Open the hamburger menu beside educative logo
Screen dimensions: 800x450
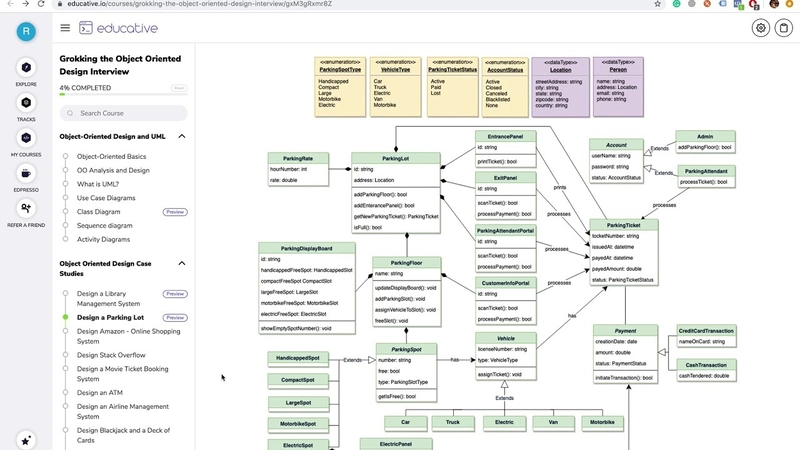click(x=65, y=28)
